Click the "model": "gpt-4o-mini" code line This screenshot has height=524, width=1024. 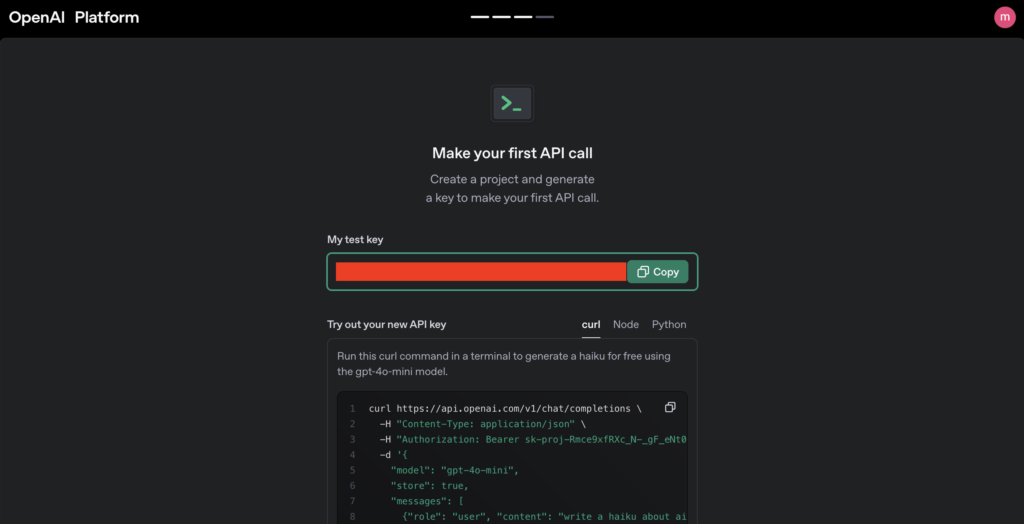click(455, 470)
